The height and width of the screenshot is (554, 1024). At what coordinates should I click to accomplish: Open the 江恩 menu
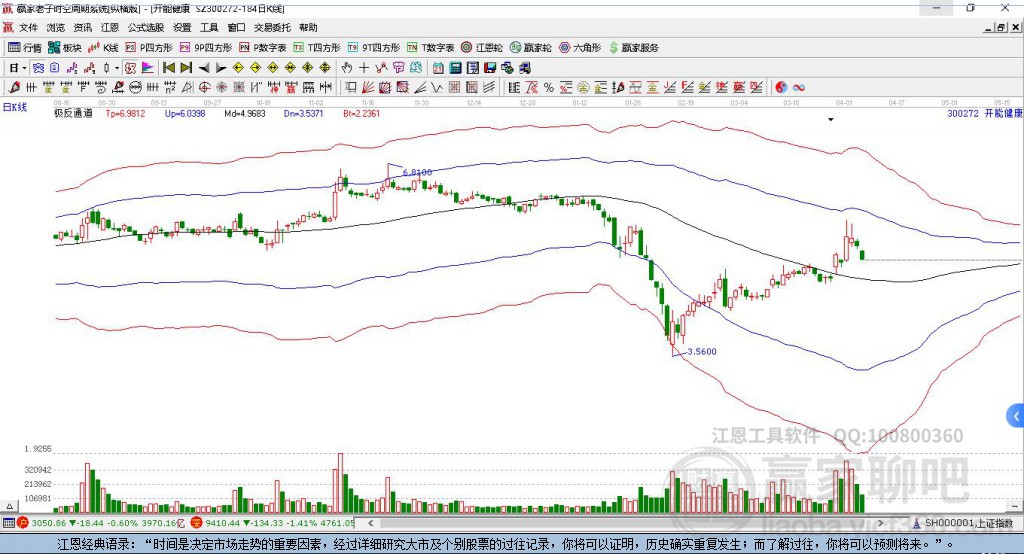pyautogui.click(x=110, y=27)
